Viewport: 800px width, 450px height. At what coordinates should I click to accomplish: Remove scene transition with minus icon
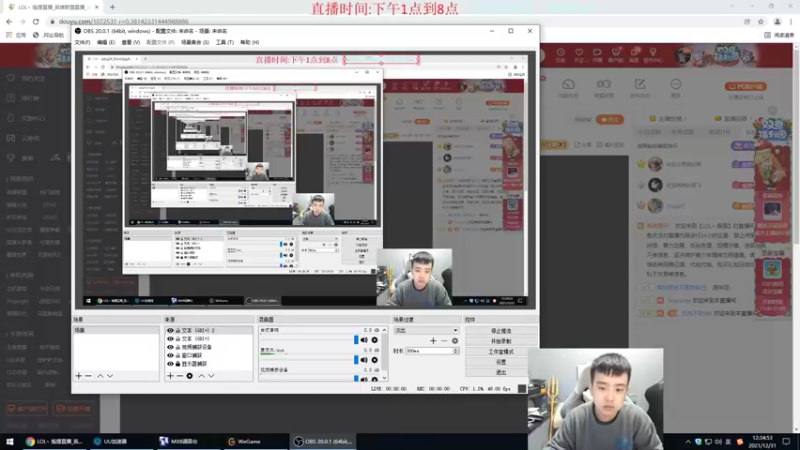[x=444, y=341]
